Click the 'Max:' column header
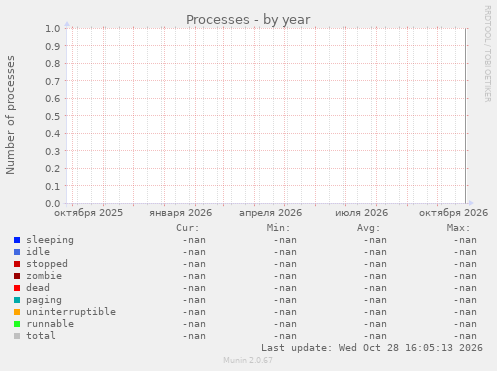 click(x=459, y=228)
